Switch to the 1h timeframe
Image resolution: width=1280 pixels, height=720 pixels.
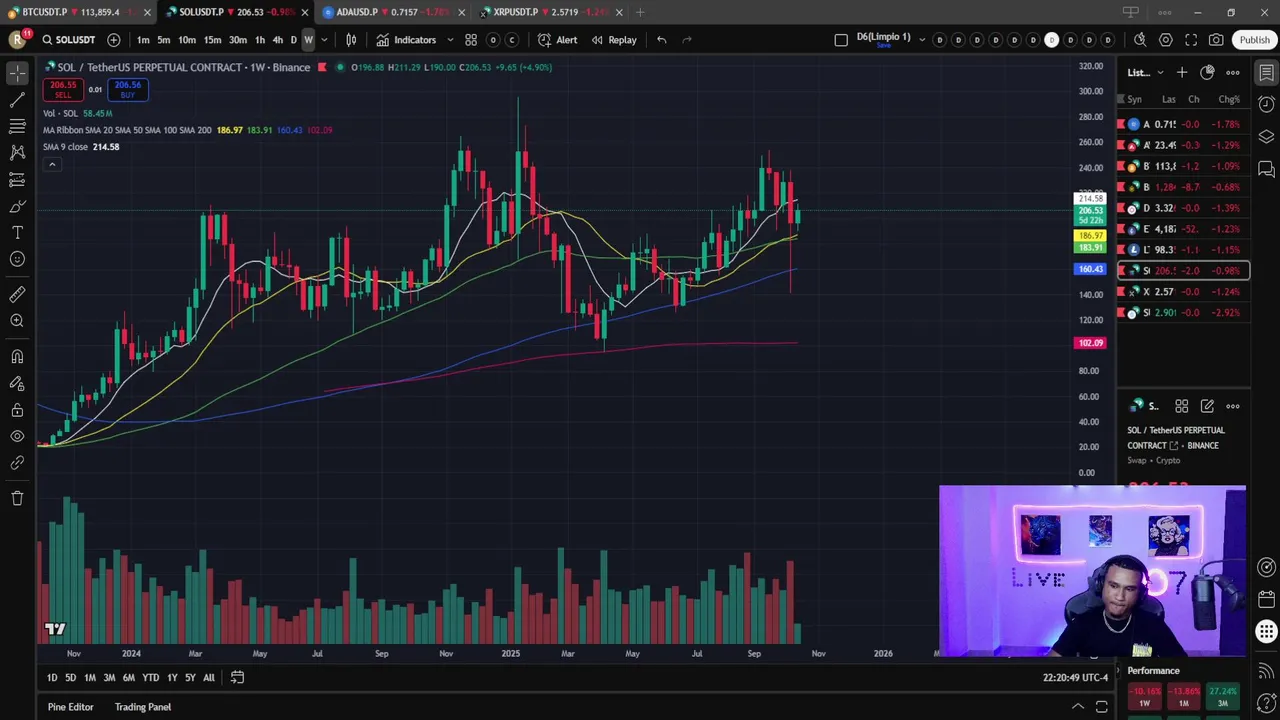point(260,40)
